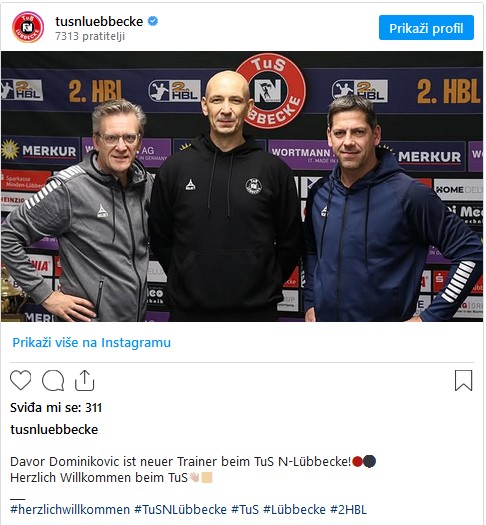The image size is (486, 525).
Task: Click the 7313 pratitelji follower count
Action: [90, 36]
